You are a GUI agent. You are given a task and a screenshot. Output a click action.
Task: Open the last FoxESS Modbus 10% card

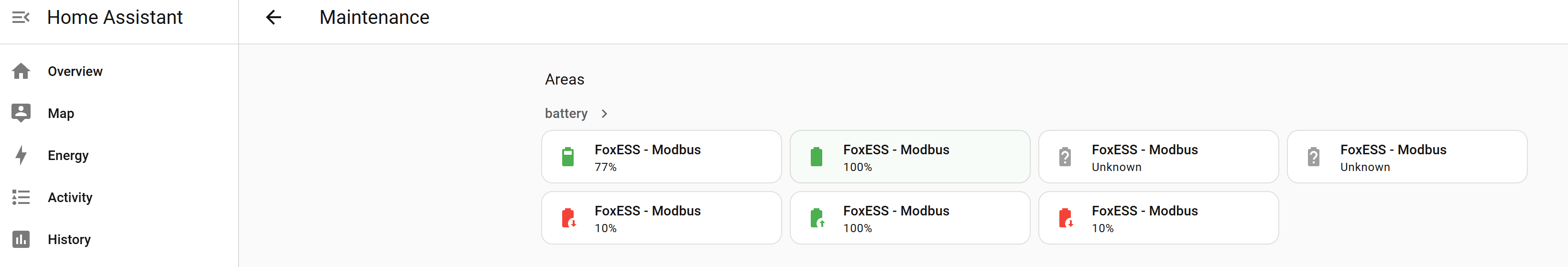[1158, 218]
